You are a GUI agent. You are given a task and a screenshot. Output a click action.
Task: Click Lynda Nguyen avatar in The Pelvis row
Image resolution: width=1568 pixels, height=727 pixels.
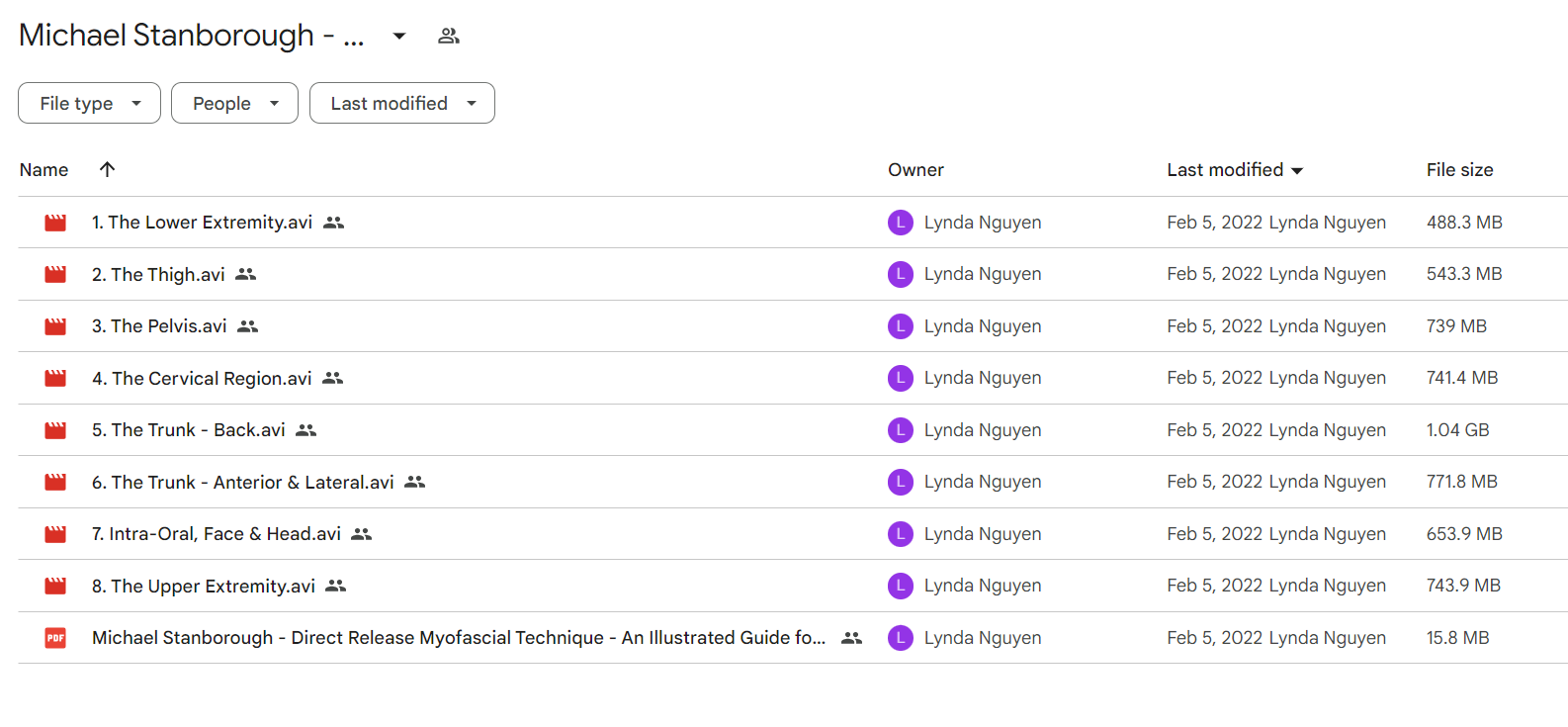[x=901, y=326]
